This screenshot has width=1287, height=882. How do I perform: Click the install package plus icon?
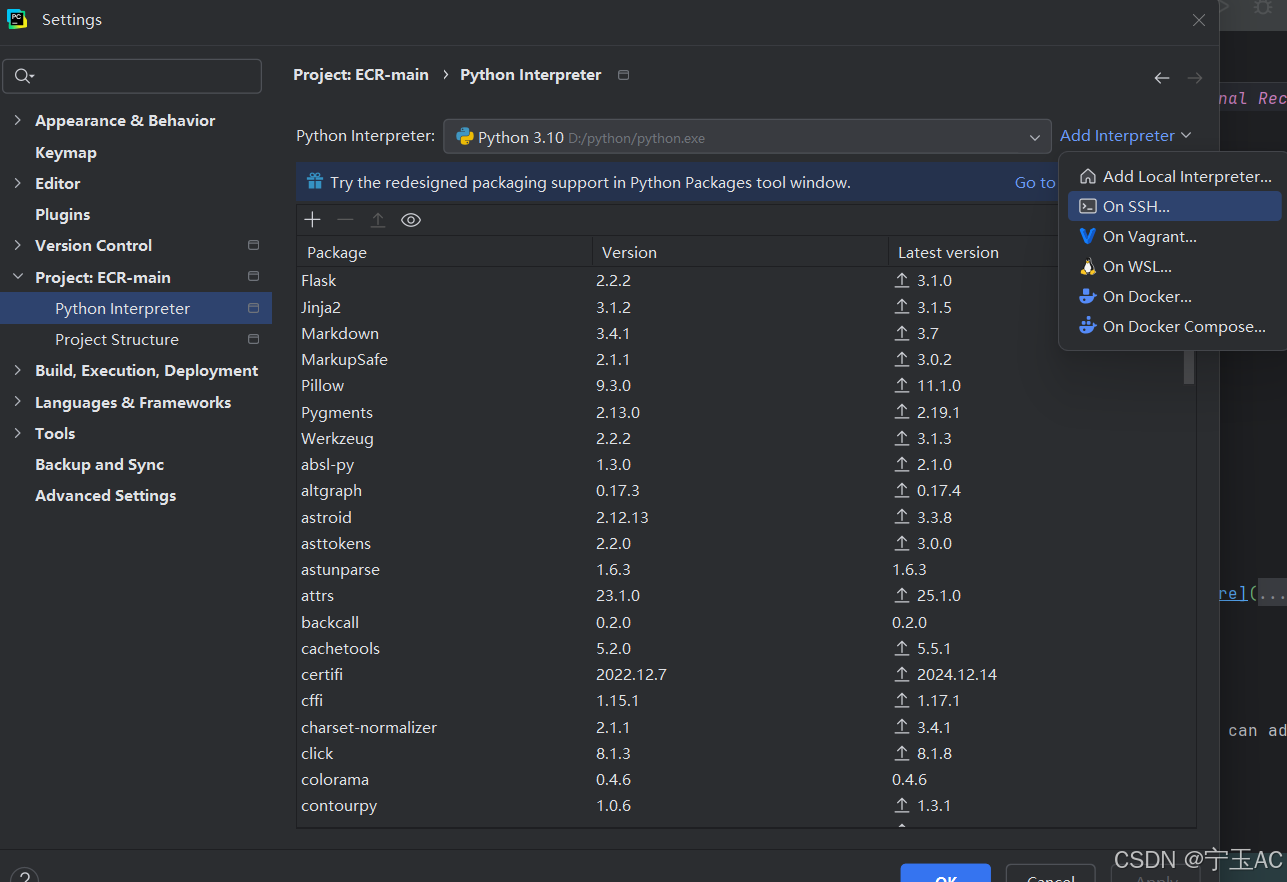pyautogui.click(x=313, y=220)
